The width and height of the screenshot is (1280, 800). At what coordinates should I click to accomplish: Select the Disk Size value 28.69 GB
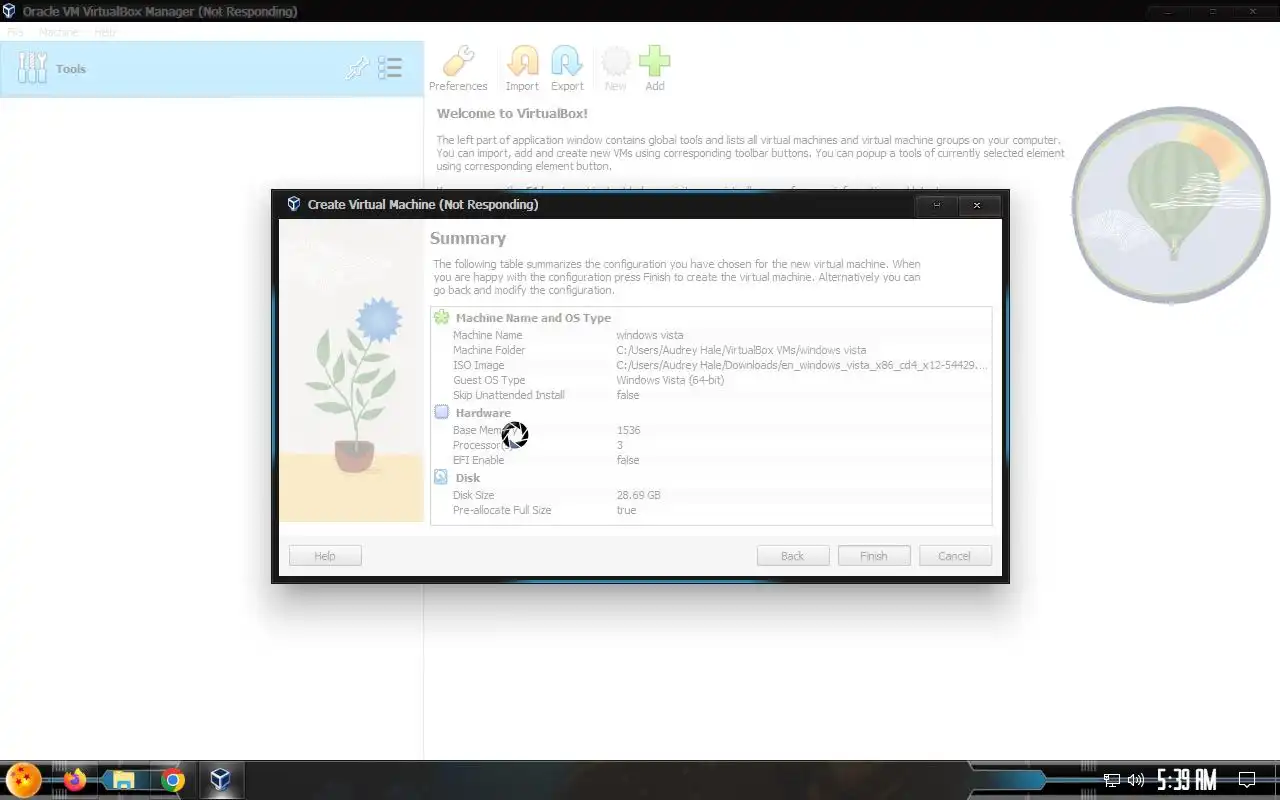pos(638,495)
